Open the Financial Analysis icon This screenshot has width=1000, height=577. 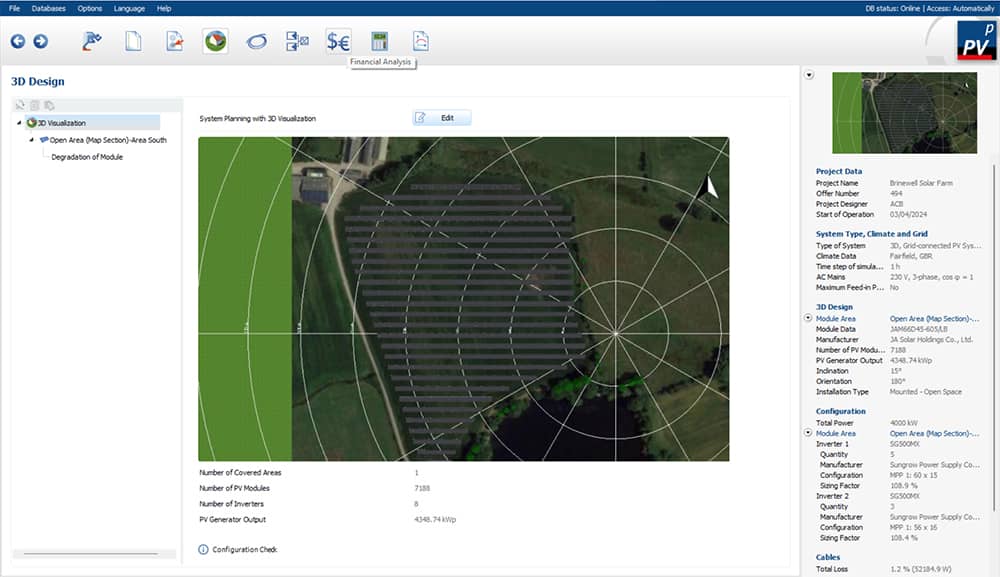[338, 41]
